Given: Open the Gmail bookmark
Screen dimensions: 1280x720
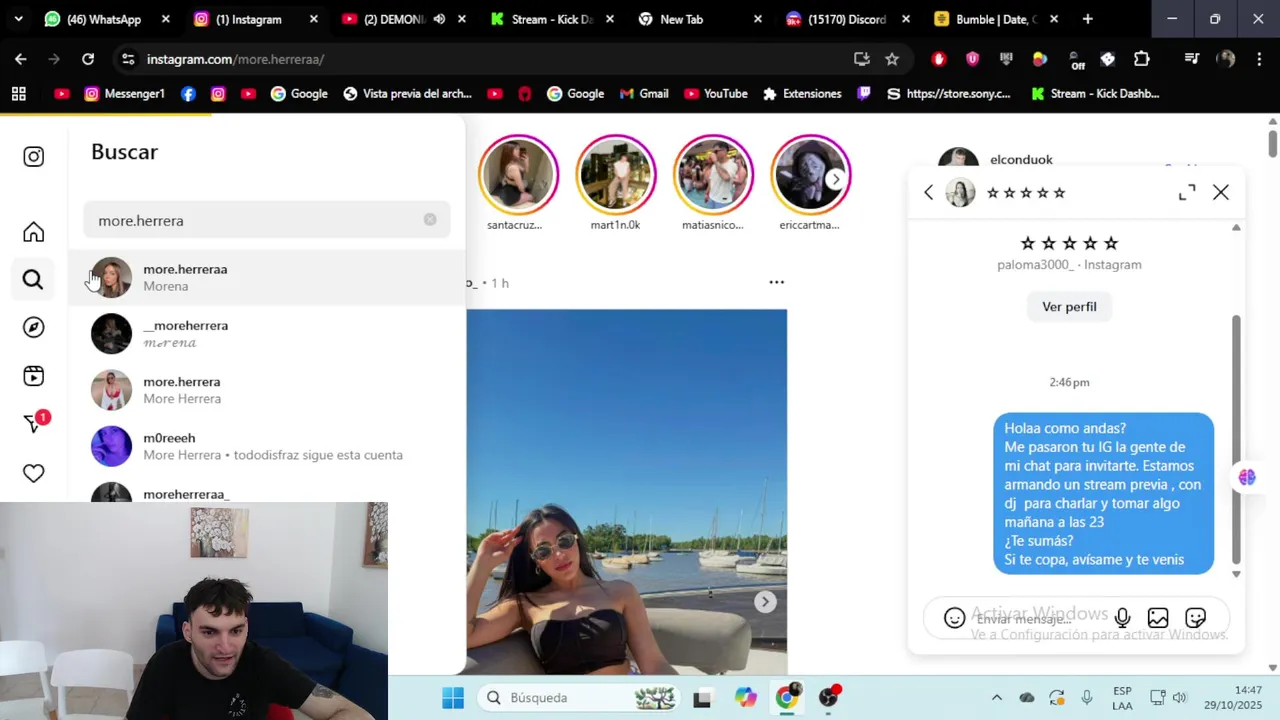Looking at the screenshot, I should [643, 94].
